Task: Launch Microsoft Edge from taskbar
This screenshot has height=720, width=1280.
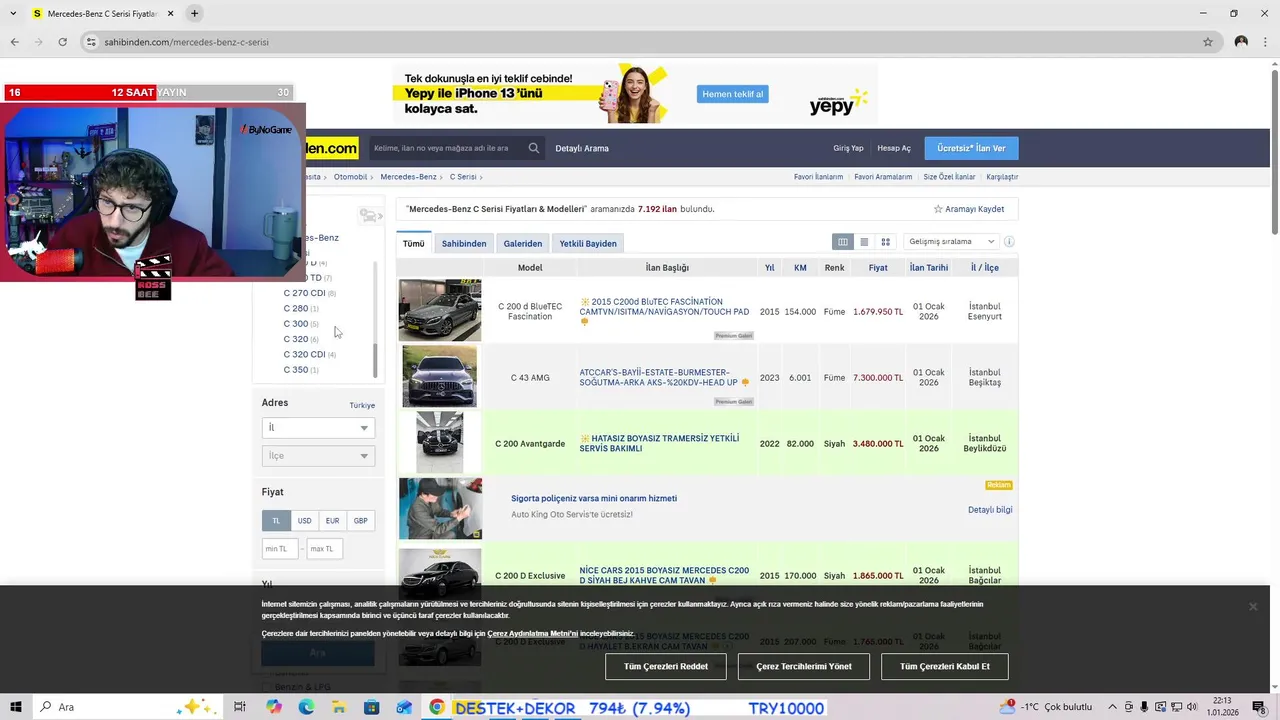Action: click(306, 707)
